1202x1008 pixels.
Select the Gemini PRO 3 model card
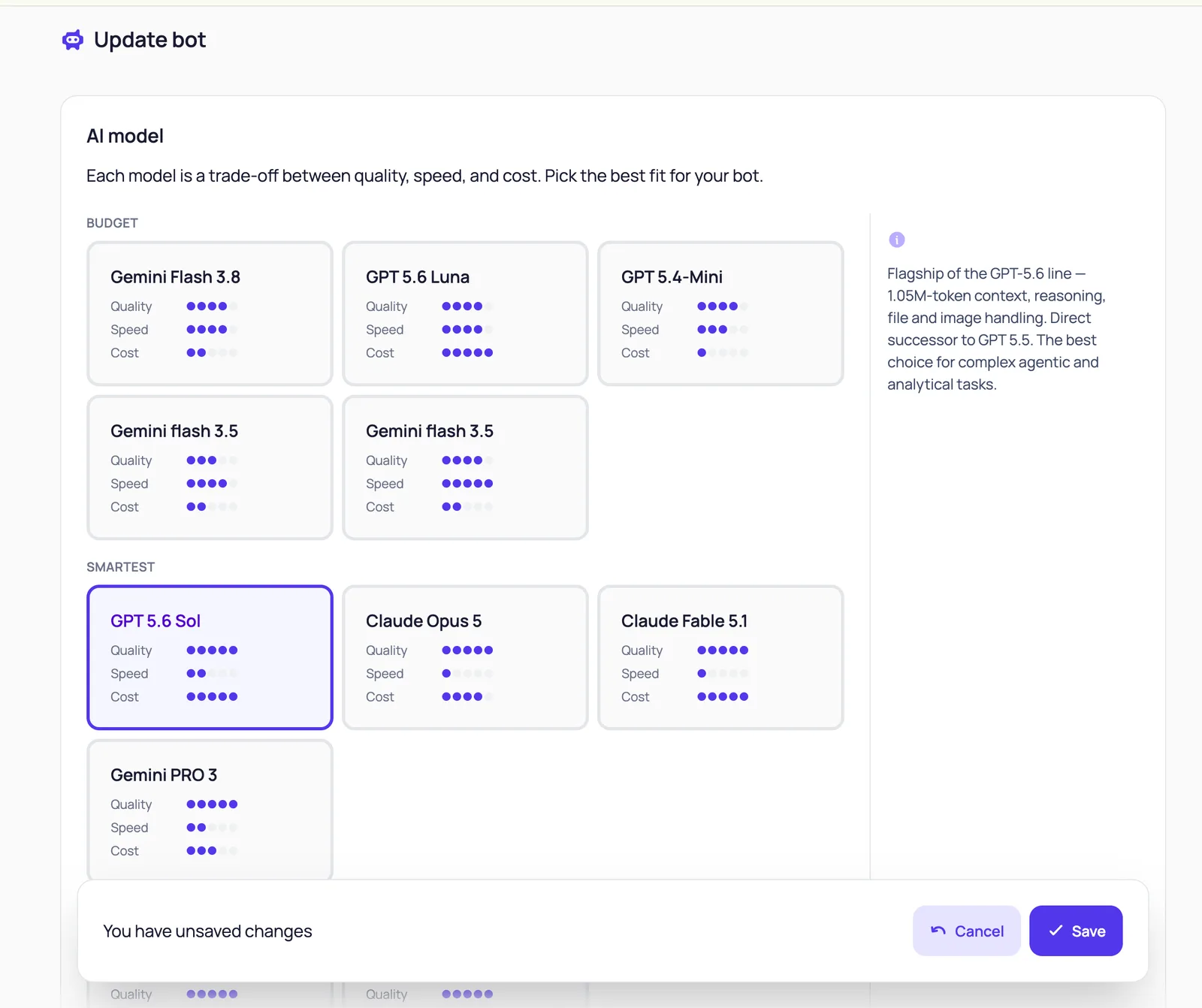pyautogui.click(x=210, y=810)
